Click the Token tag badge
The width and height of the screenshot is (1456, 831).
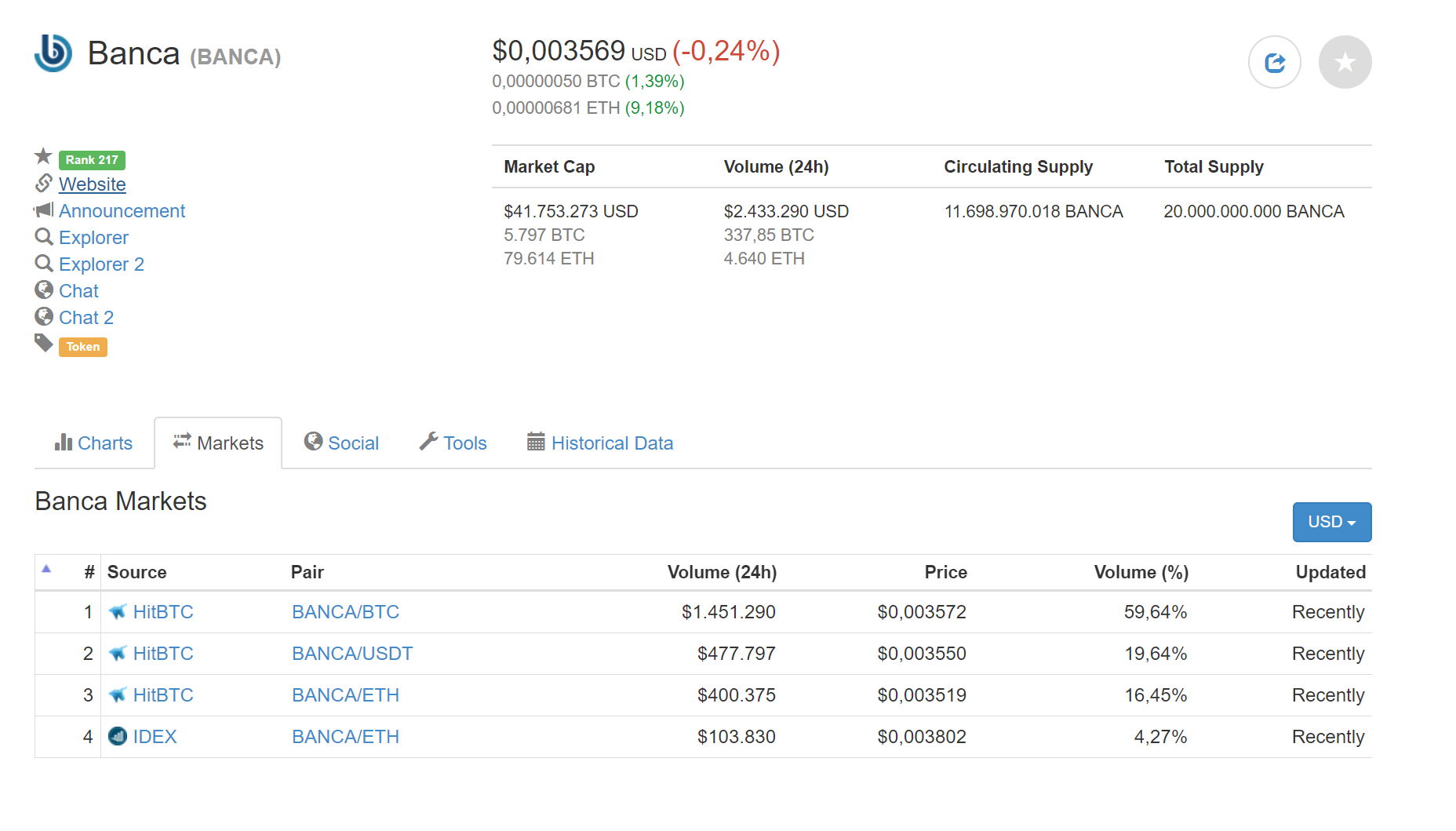click(83, 347)
